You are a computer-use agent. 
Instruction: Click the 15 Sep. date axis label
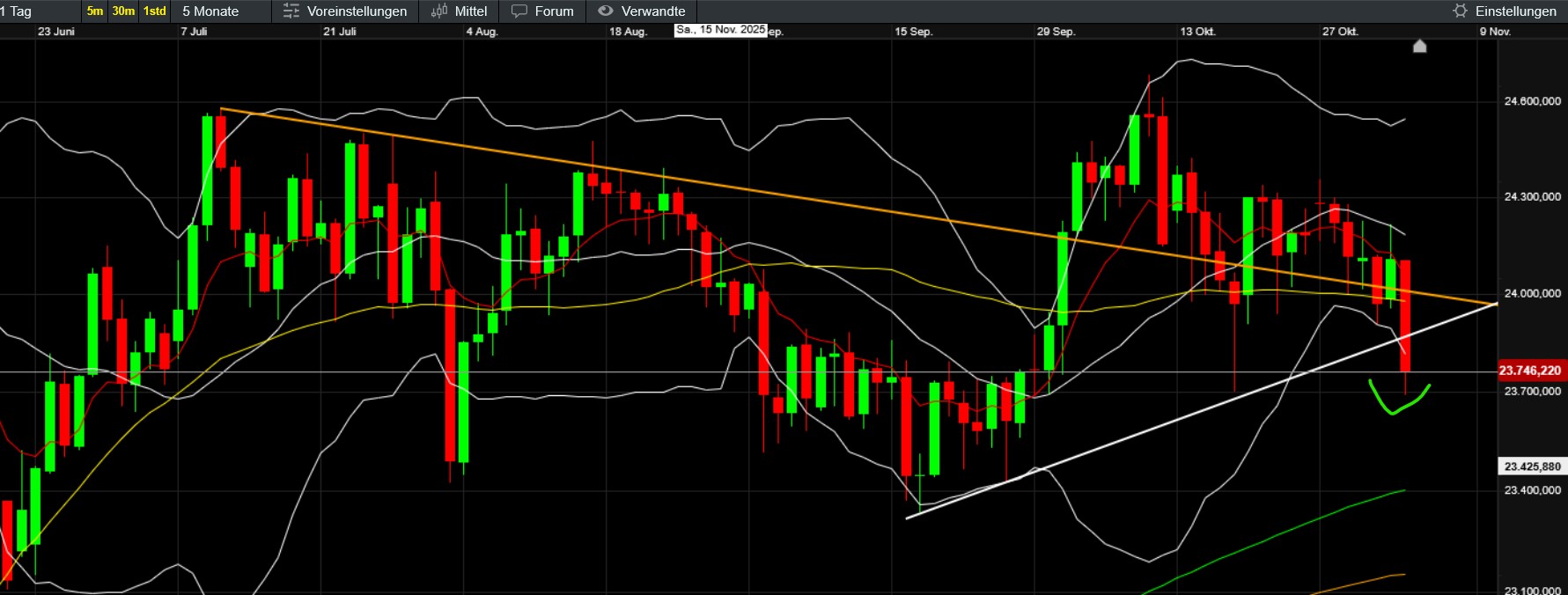[913, 32]
